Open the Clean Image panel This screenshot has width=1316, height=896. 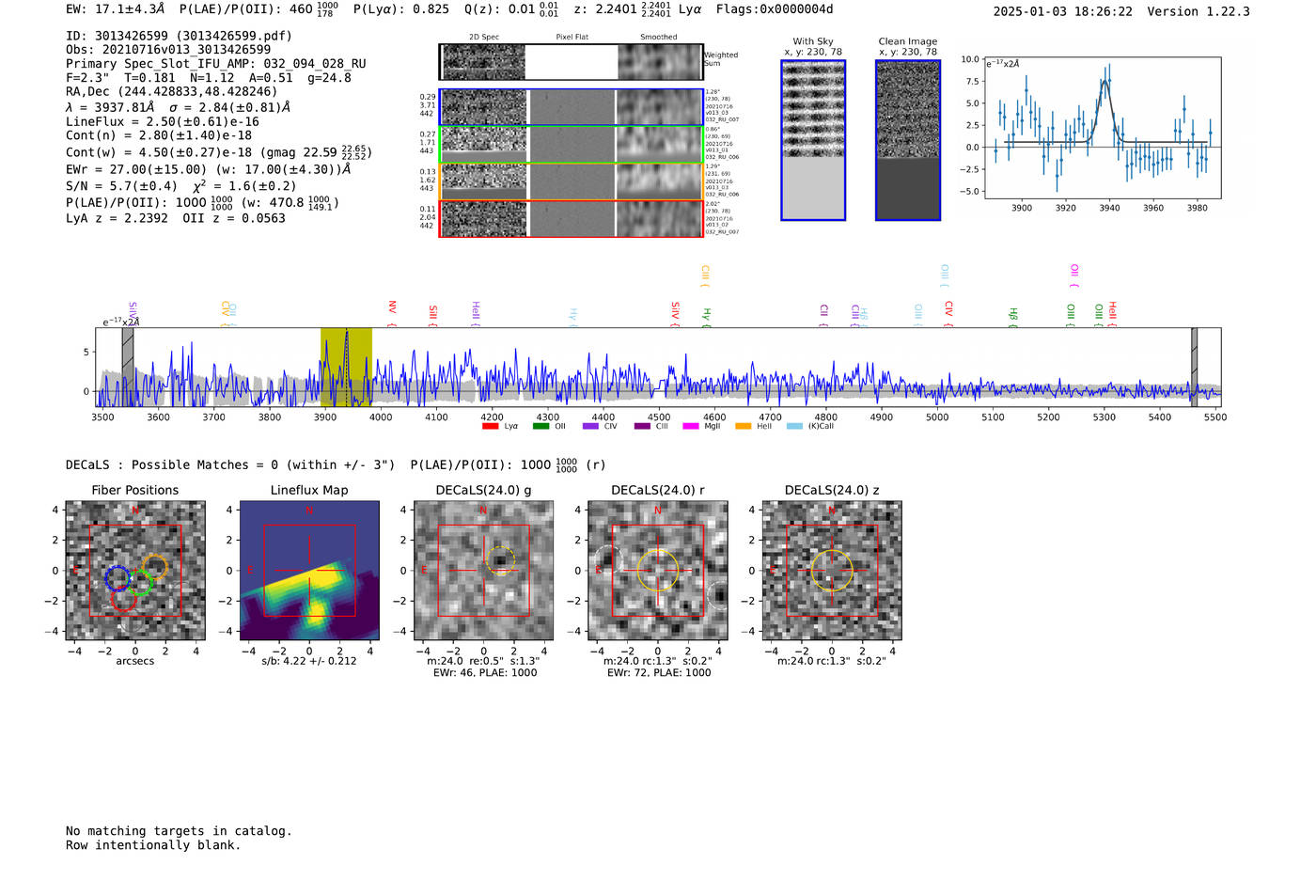tap(908, 140)
